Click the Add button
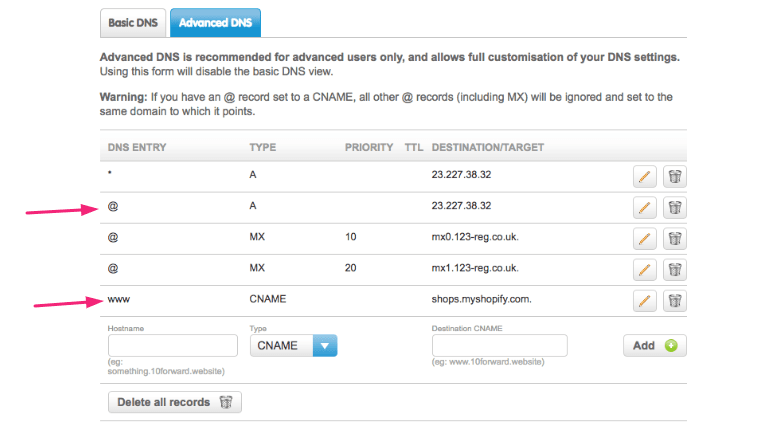The width and height of the screenshot is (784, 440). coord(654,346)
